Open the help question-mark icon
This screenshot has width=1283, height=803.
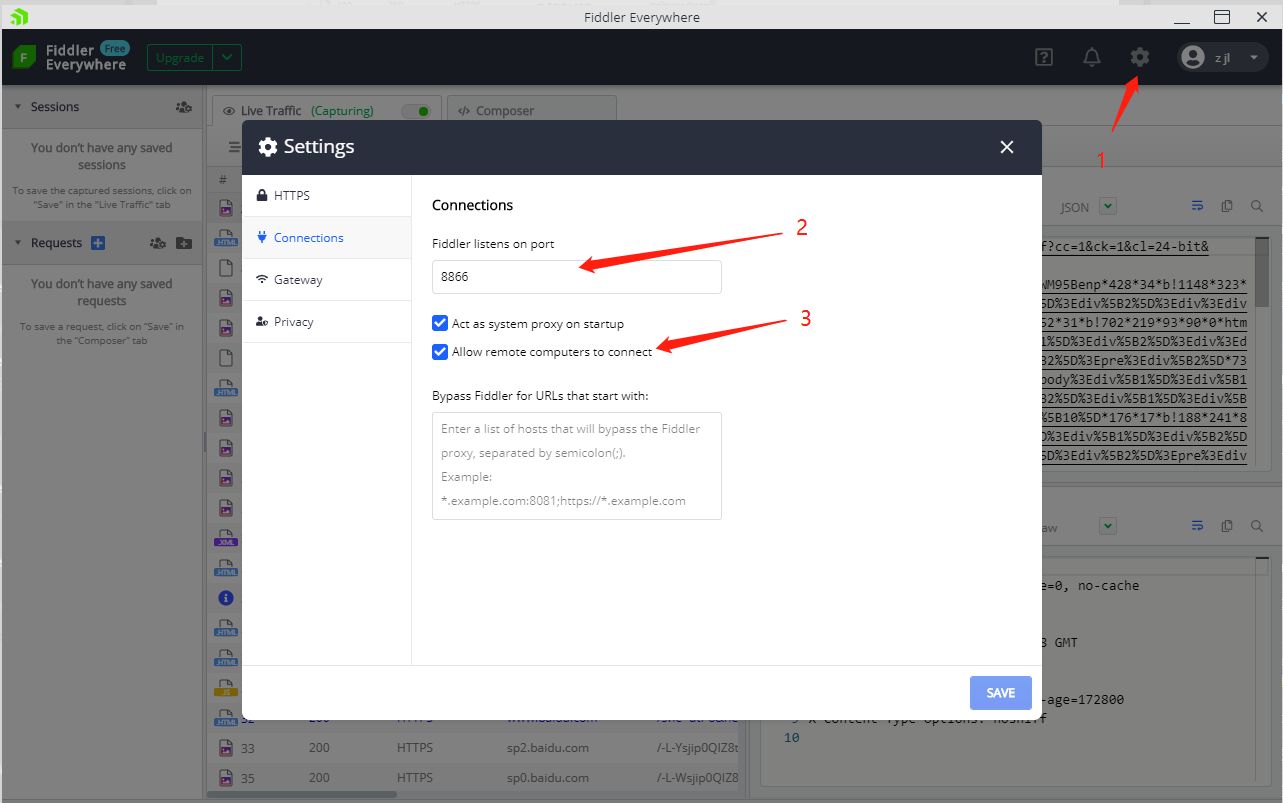[1044, 57]
